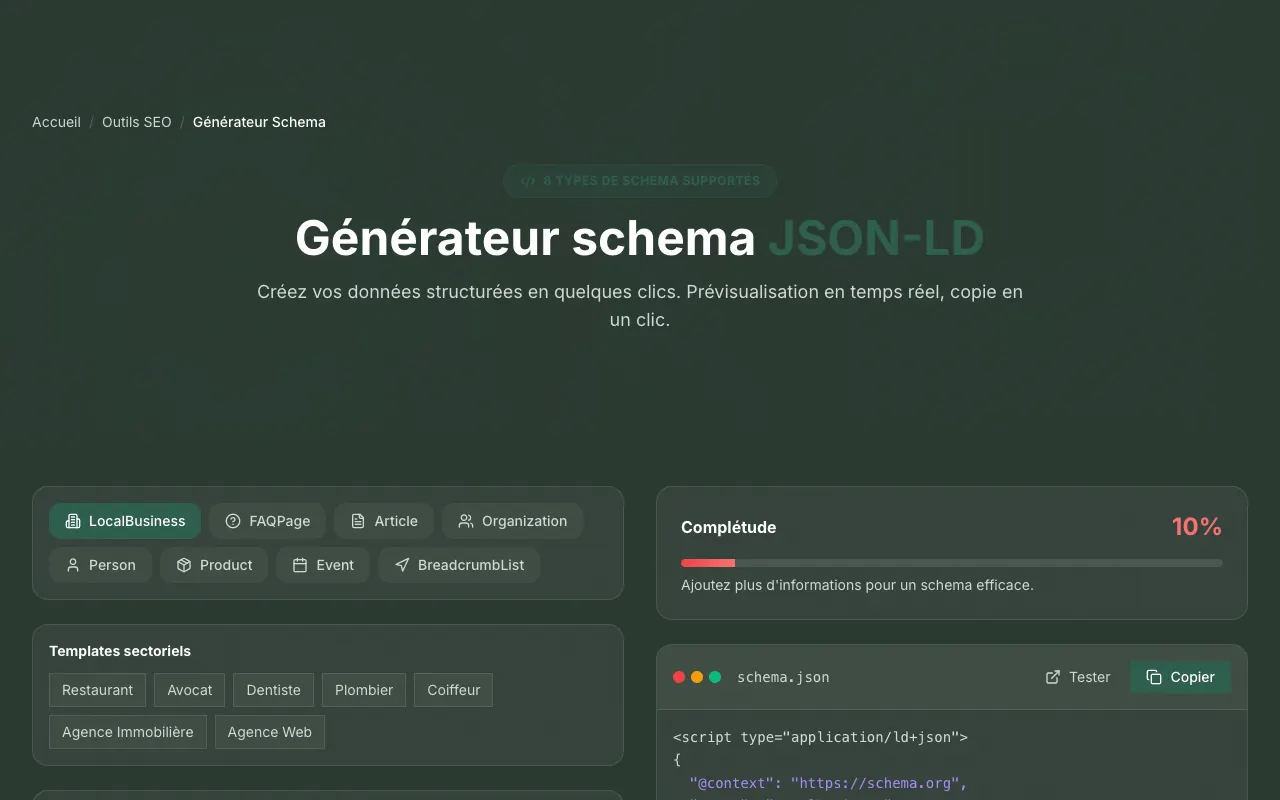Apply the Restaurant sector template

click(x=97, y=690)
